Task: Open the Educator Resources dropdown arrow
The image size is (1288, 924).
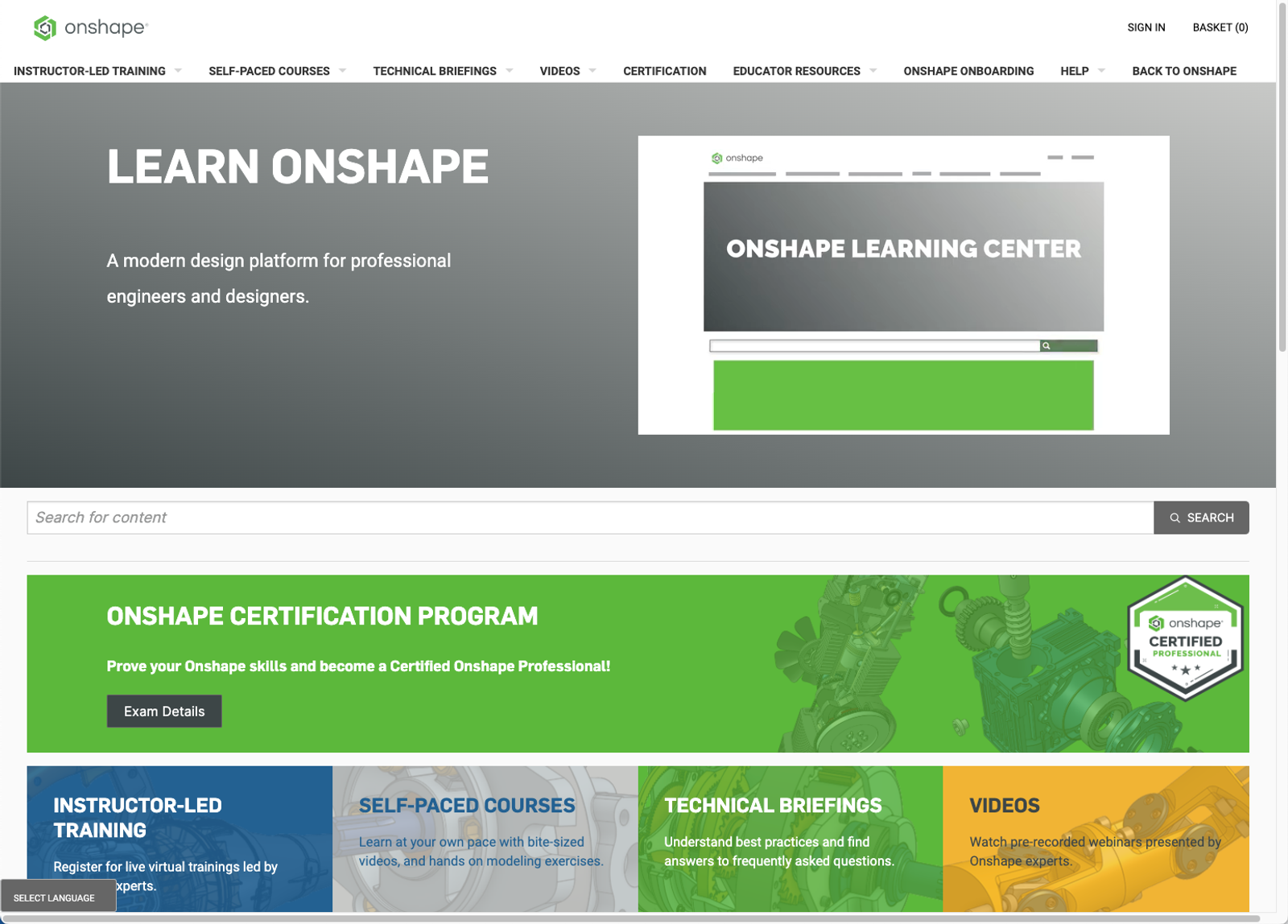Action: coord(873,71)
